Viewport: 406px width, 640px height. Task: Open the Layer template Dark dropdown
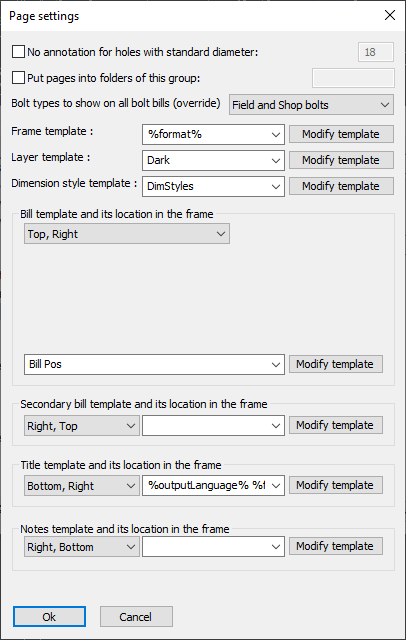pyautogui.click(x=213, y=160)
